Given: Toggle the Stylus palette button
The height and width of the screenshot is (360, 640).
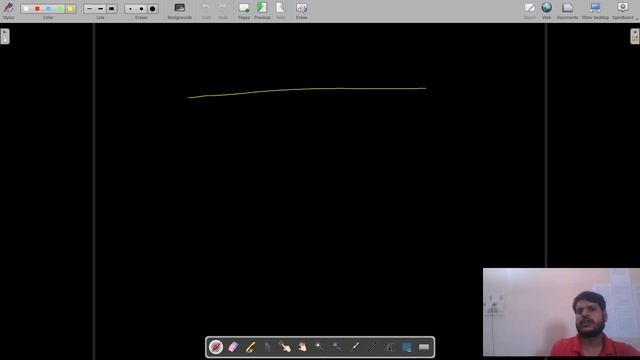Looking at the screenshot, I should (x=8, y=10).
